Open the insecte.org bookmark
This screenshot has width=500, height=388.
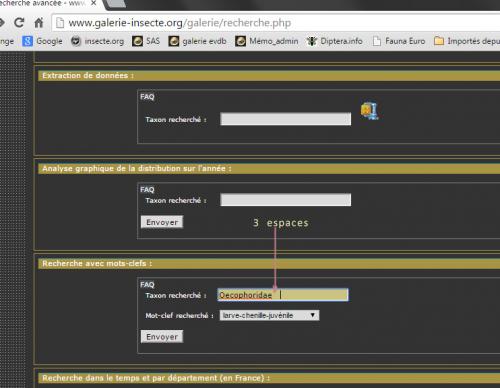pyautogui.click(x=97, y=41)
